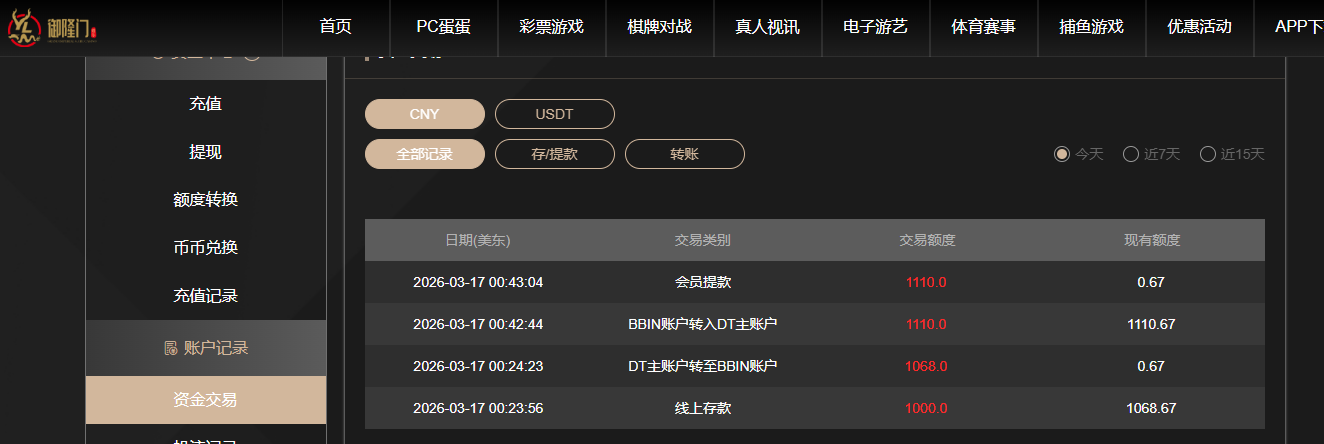This screenshot has width=1324, height=444.
Task: Click date 2026-03-17 00:24:23
Action: click(x=478, y=366)
